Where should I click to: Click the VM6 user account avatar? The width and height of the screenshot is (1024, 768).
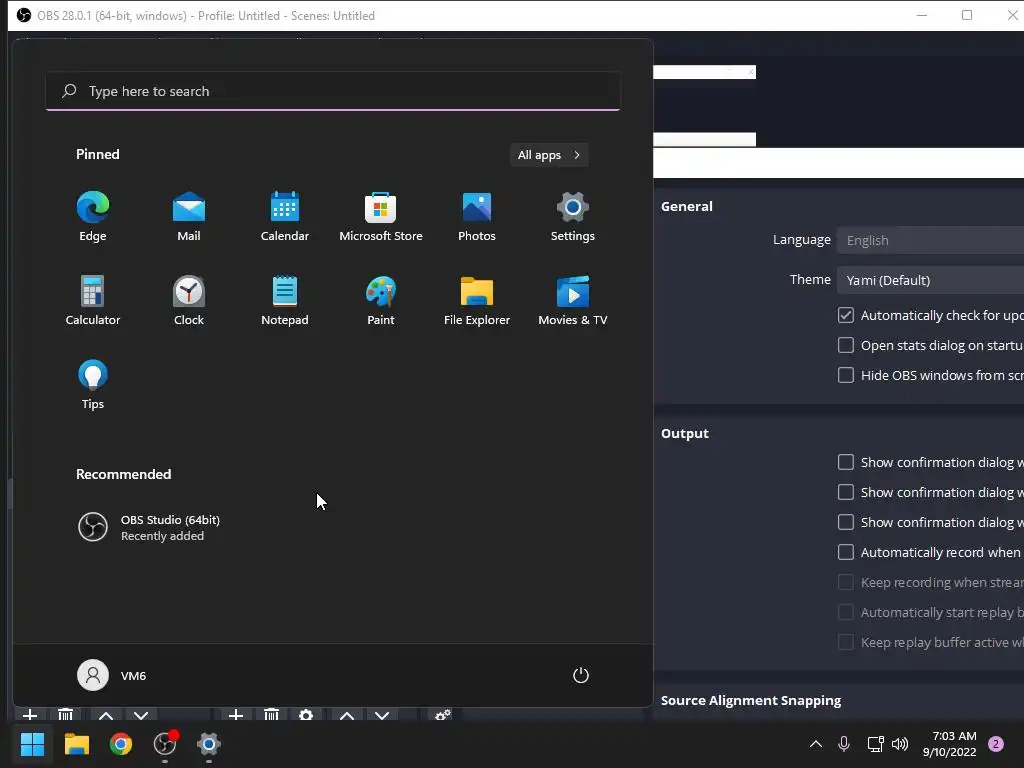93,675
